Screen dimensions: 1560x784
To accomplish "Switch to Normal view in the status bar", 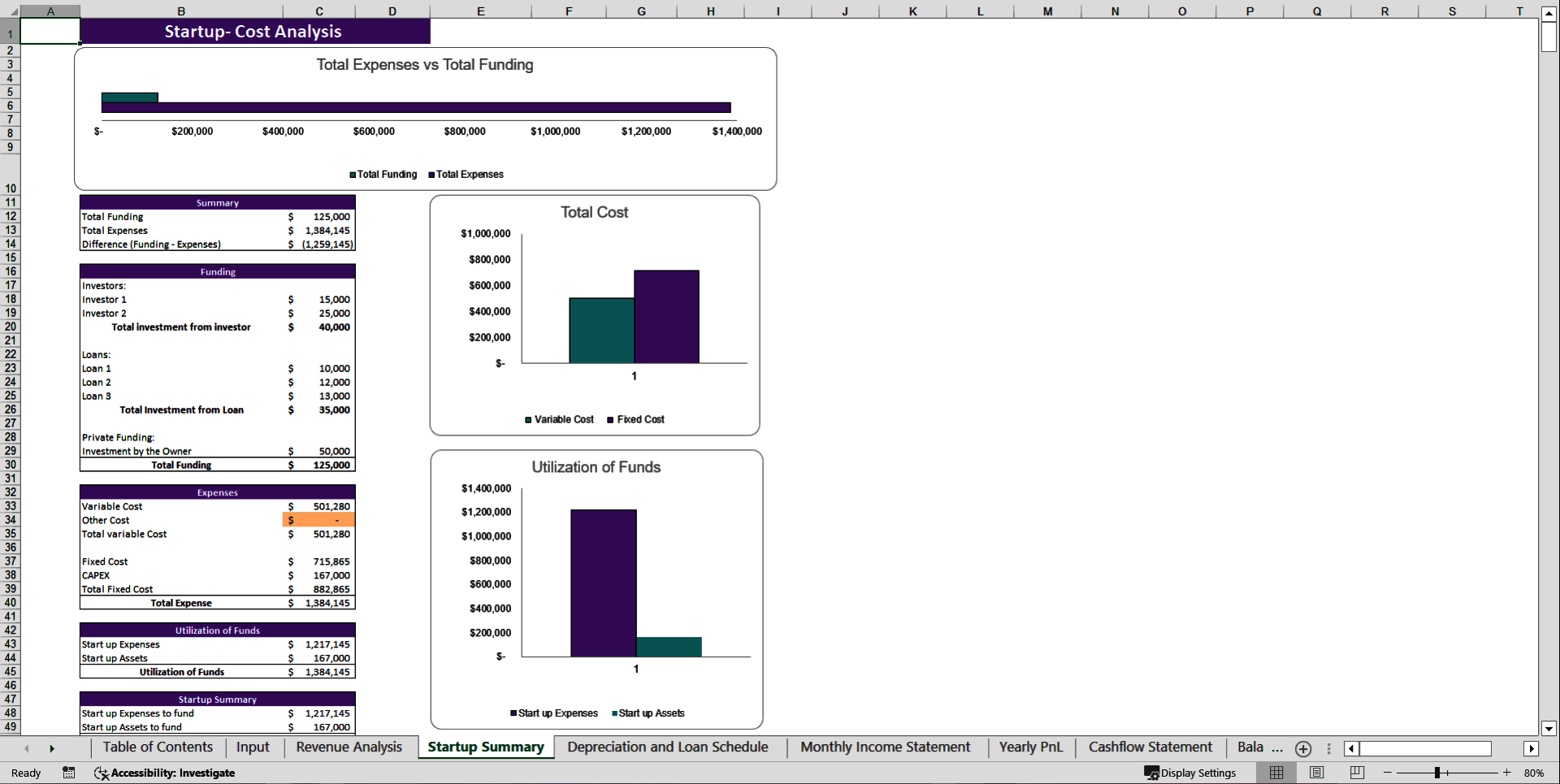I will (1276, 773).
